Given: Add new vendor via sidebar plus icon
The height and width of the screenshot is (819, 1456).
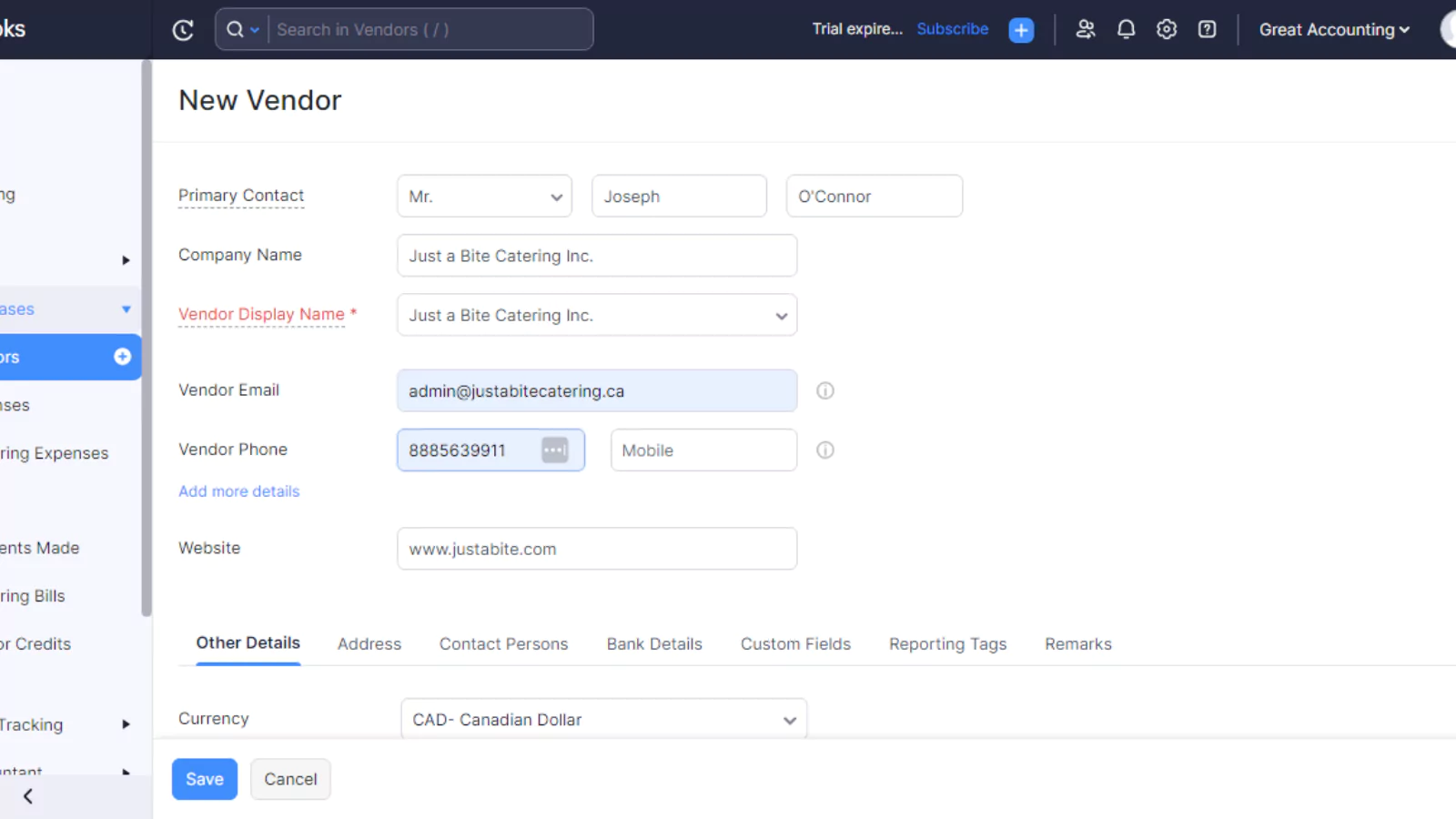Looking at the screenshot, I should pyautogui.click(x=122, y=357).
